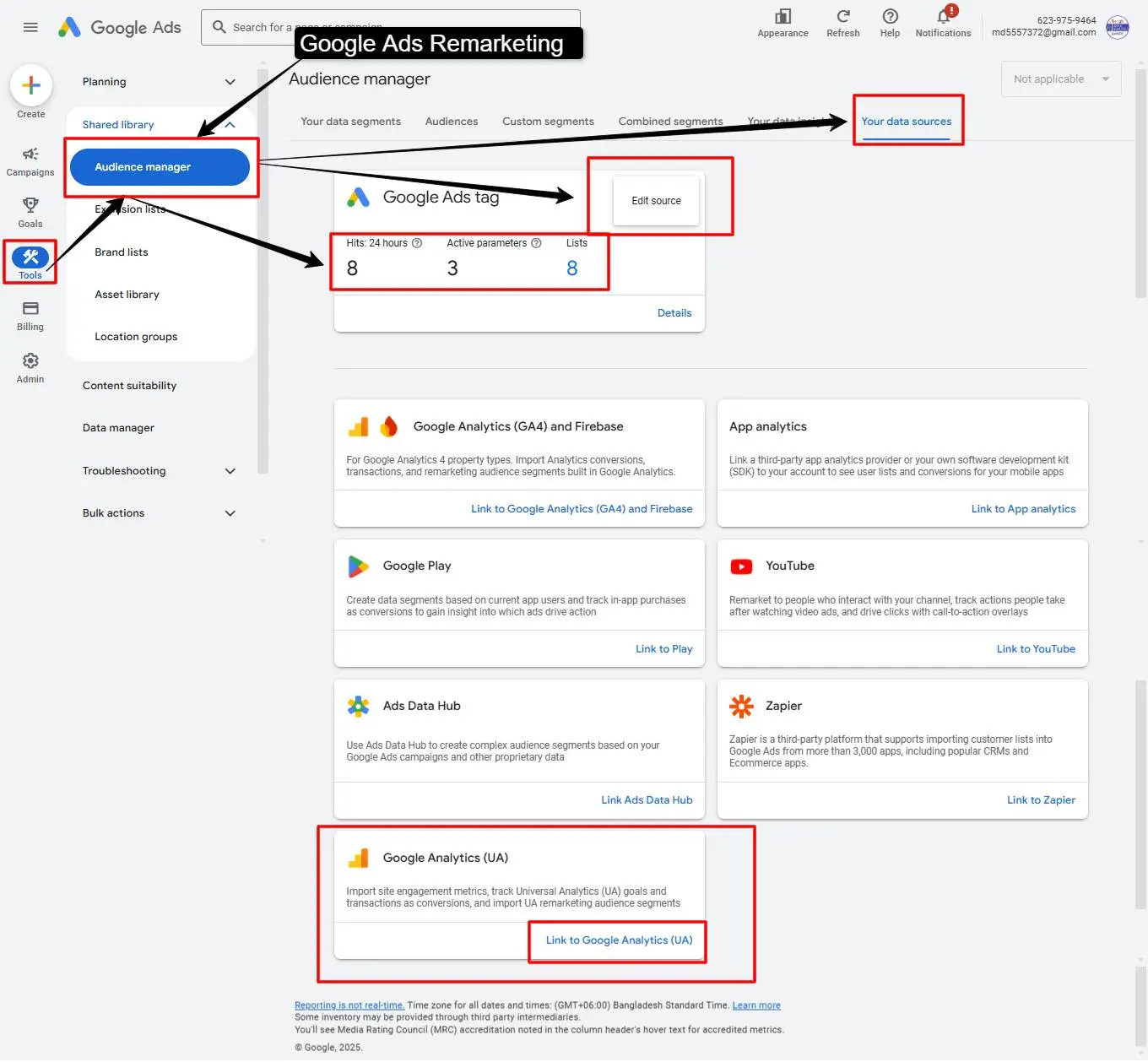Click the Lists count 8 link
This screenshot has width=1148, height=1062.
572,268
